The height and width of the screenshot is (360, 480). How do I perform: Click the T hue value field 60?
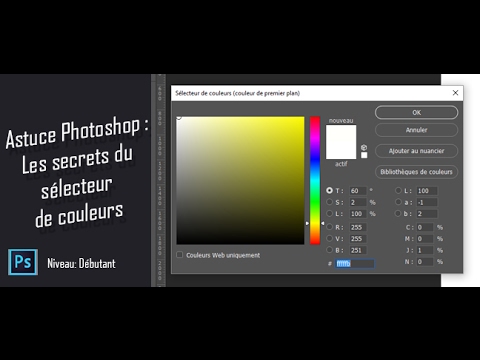[358, 191]
